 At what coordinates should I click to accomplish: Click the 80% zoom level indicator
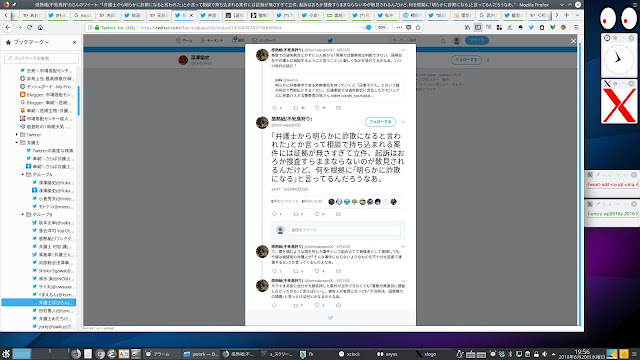pyautogui.click(x=381, y=27)
